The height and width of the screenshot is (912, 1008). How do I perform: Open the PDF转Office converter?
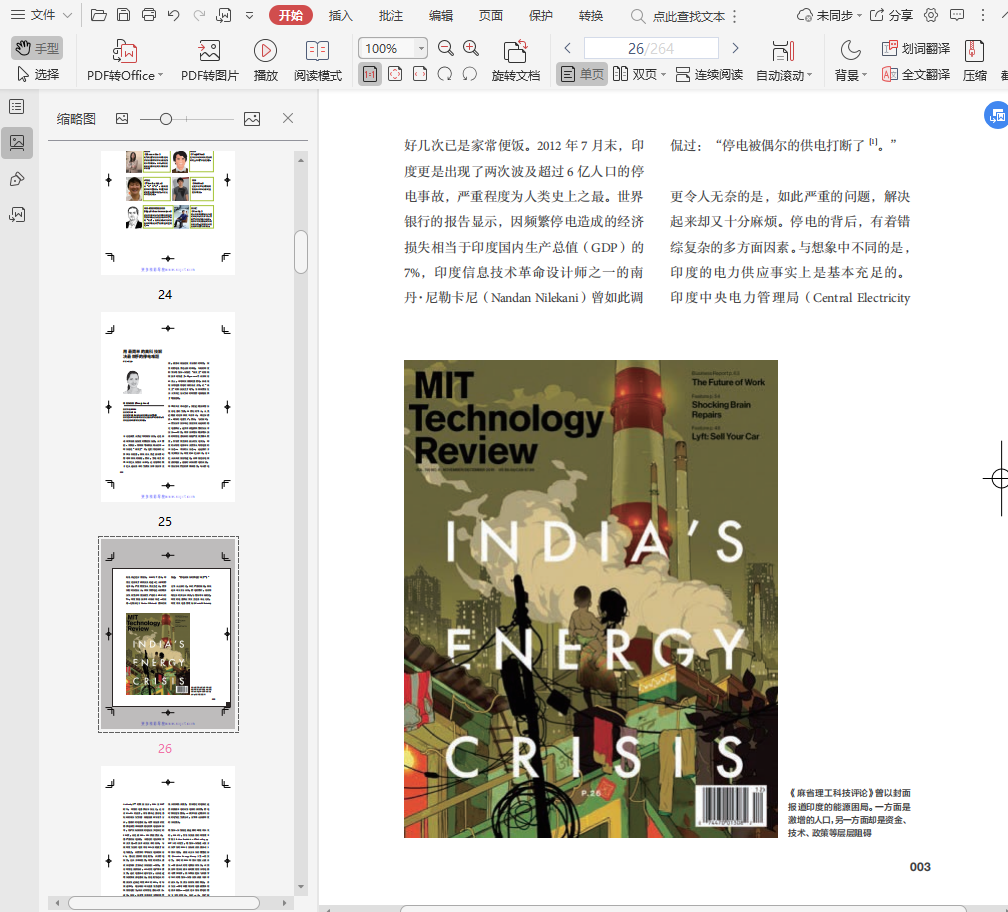(125, 60)
